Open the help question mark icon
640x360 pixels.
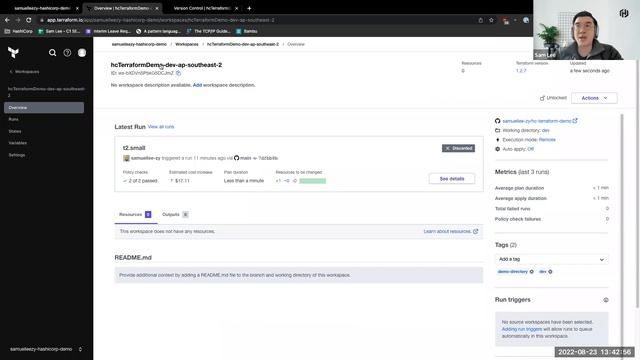pyautogui.click(x=67, y=53)
